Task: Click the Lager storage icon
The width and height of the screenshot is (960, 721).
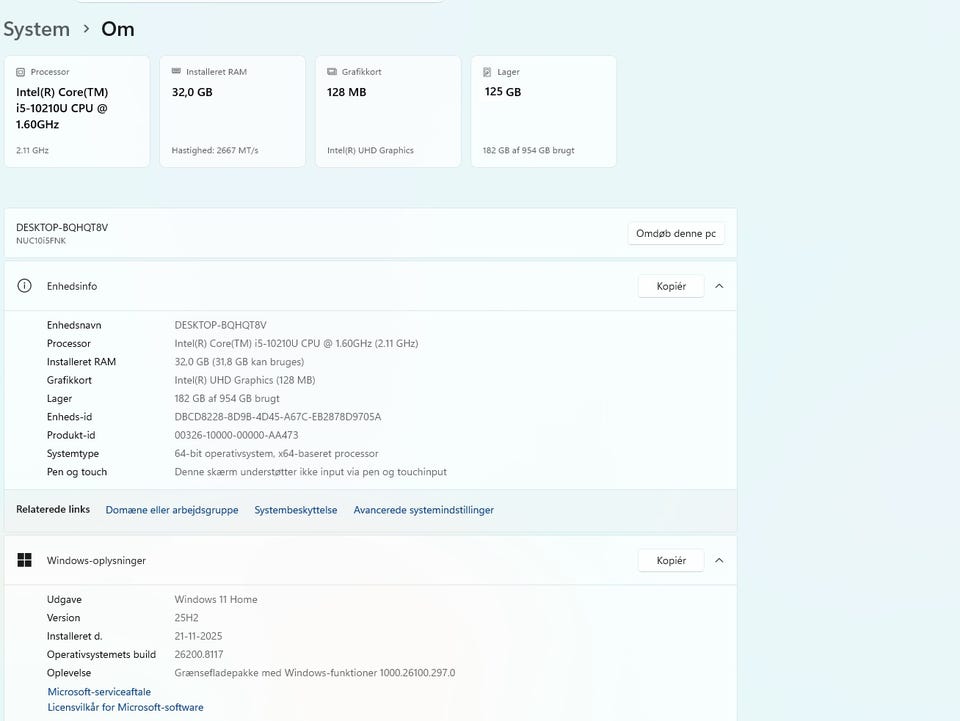Action: (x=487, y=72)
